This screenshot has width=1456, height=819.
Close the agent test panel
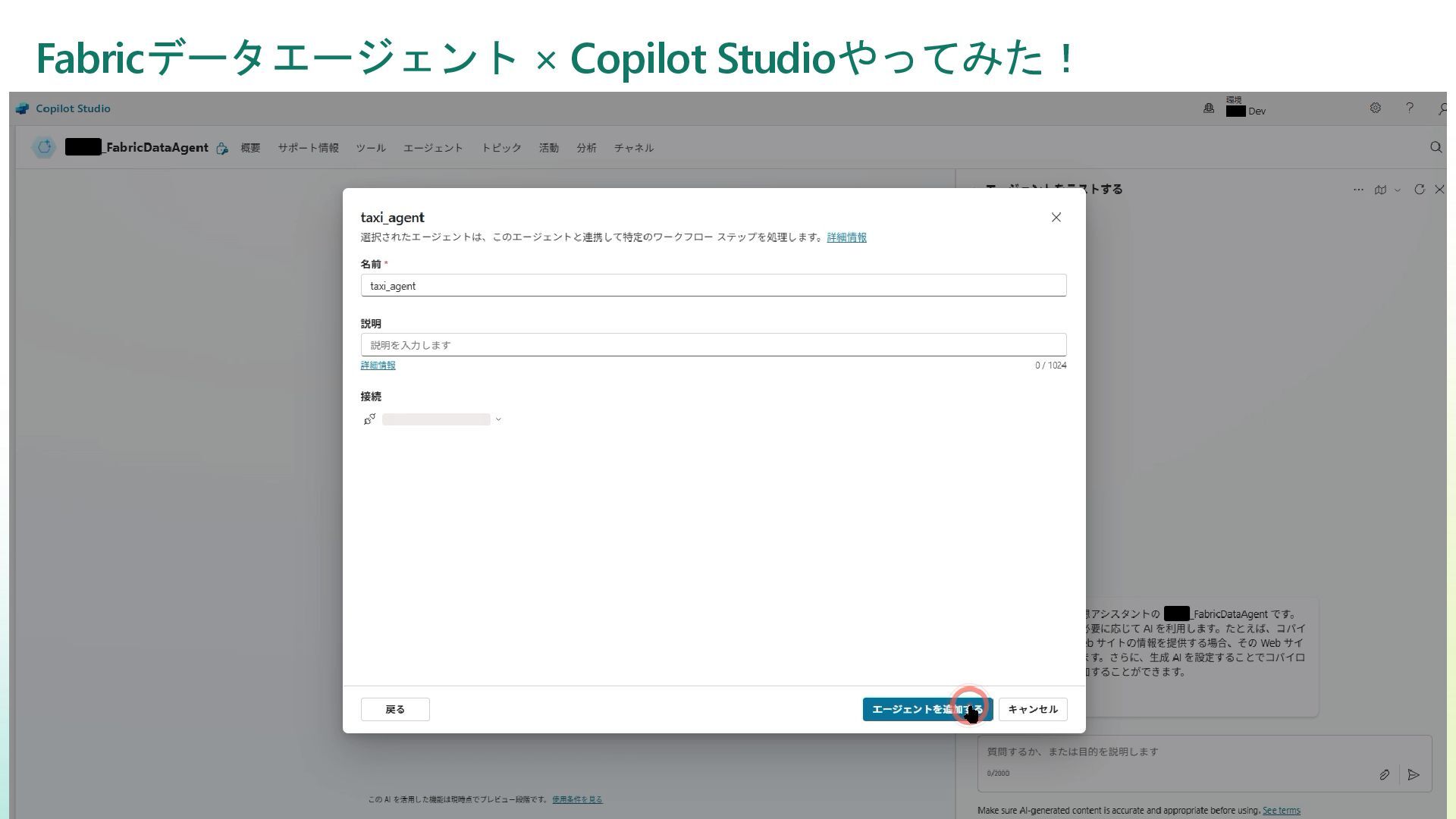1439,190
